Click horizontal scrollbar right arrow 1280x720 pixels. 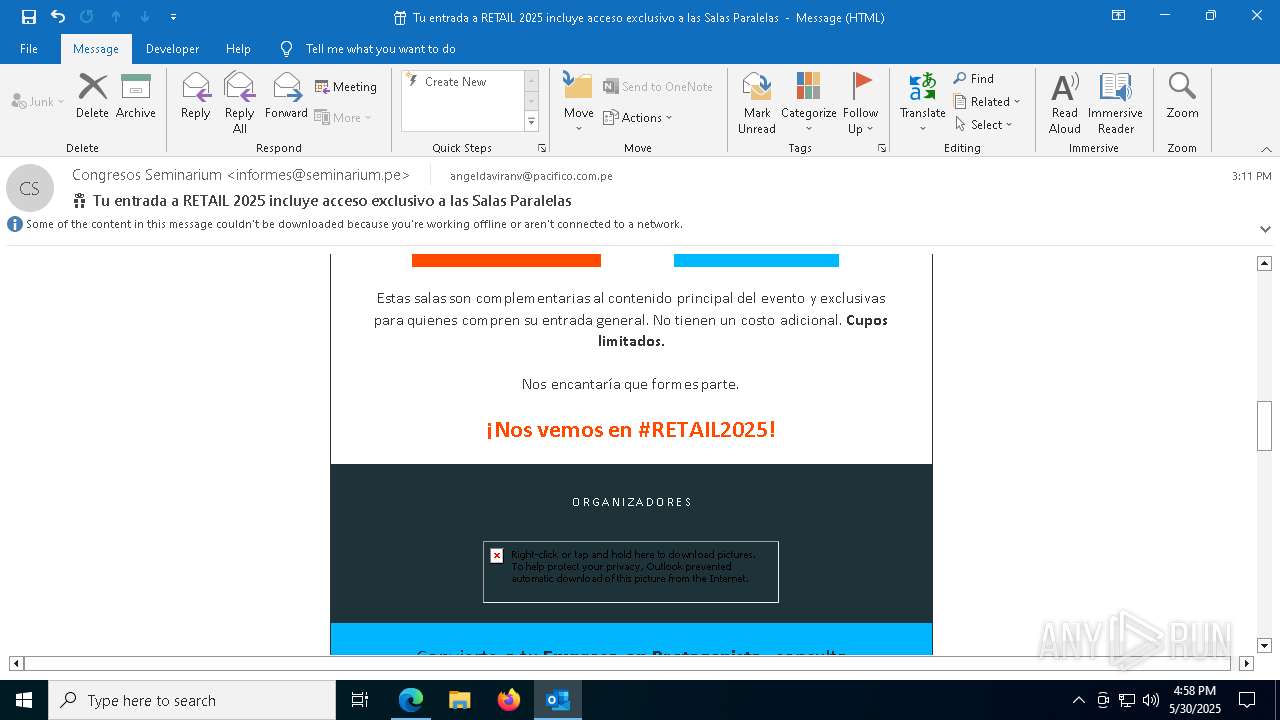tap(1246, 663)
